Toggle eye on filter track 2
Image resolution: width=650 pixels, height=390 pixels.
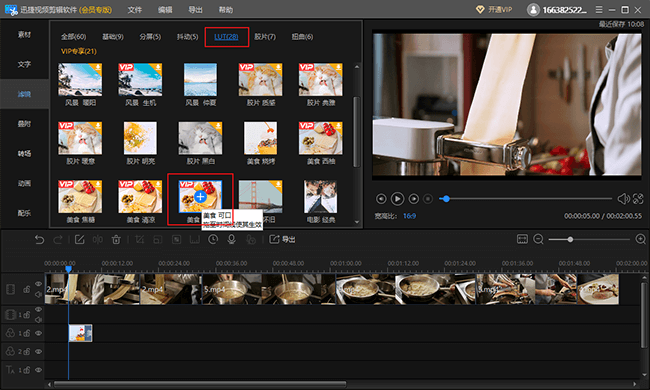pyautogui.click(x=39, y=351)
